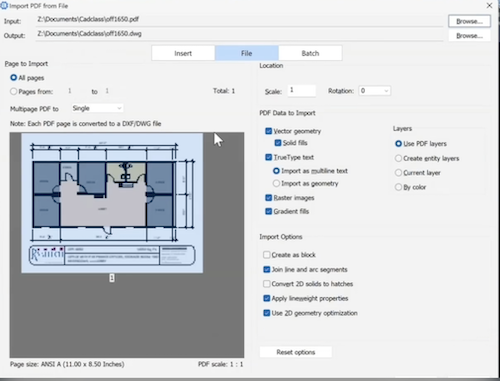Enable the Create as block checkbox
Screen dimensions: 500x381
[267, 255]
